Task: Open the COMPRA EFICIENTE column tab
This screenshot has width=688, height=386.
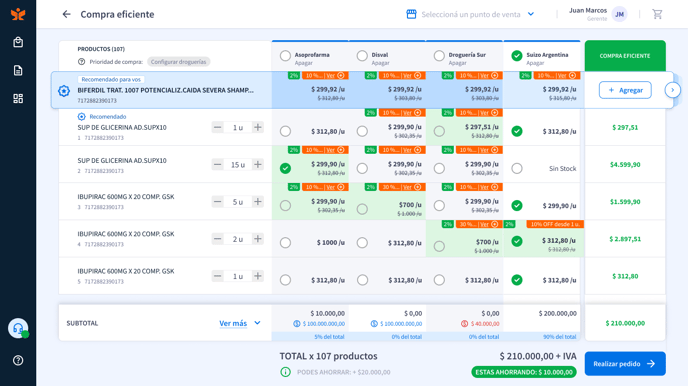Action: tap(625, 56)
